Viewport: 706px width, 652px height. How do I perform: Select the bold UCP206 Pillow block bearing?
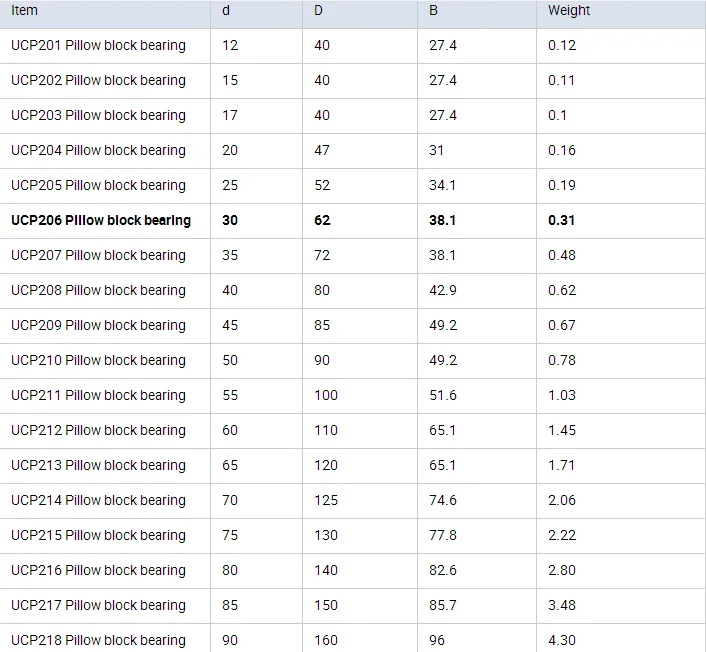click(100, 220)
